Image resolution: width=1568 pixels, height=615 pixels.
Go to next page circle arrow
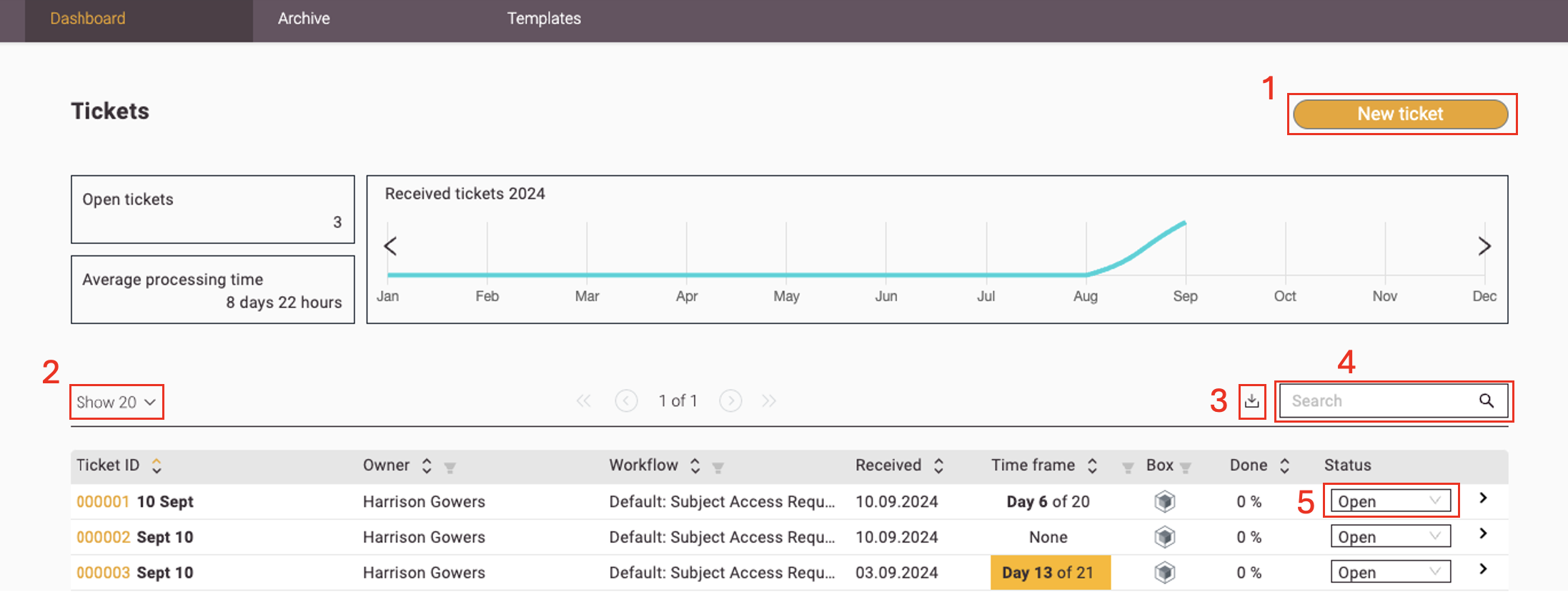click(730, 400)
